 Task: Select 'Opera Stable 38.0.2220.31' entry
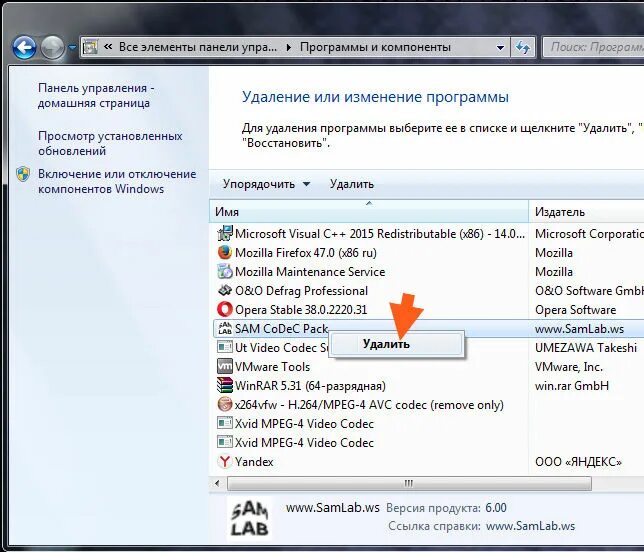point(301,310)
